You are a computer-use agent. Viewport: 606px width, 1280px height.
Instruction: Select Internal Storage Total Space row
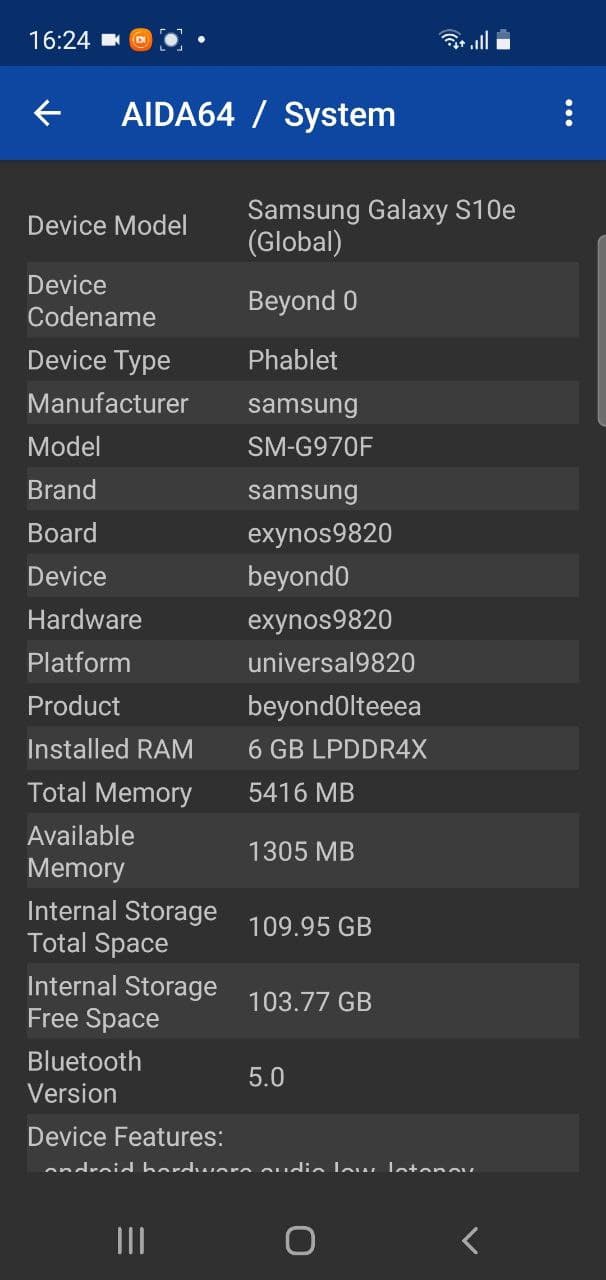tap(302, 927)
